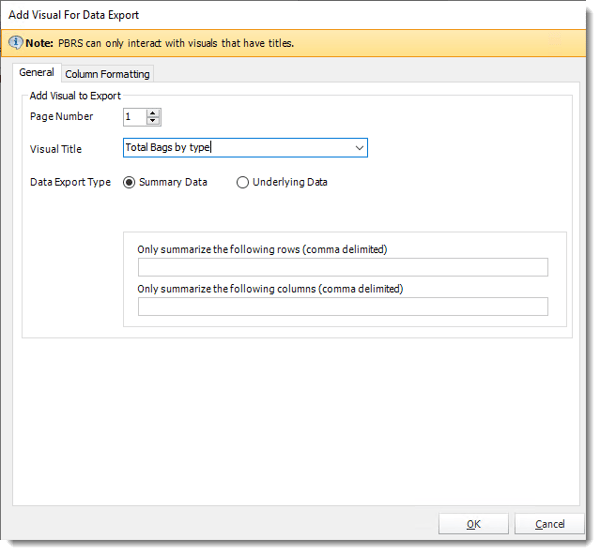Click the Page Number label

pos(62,116)
